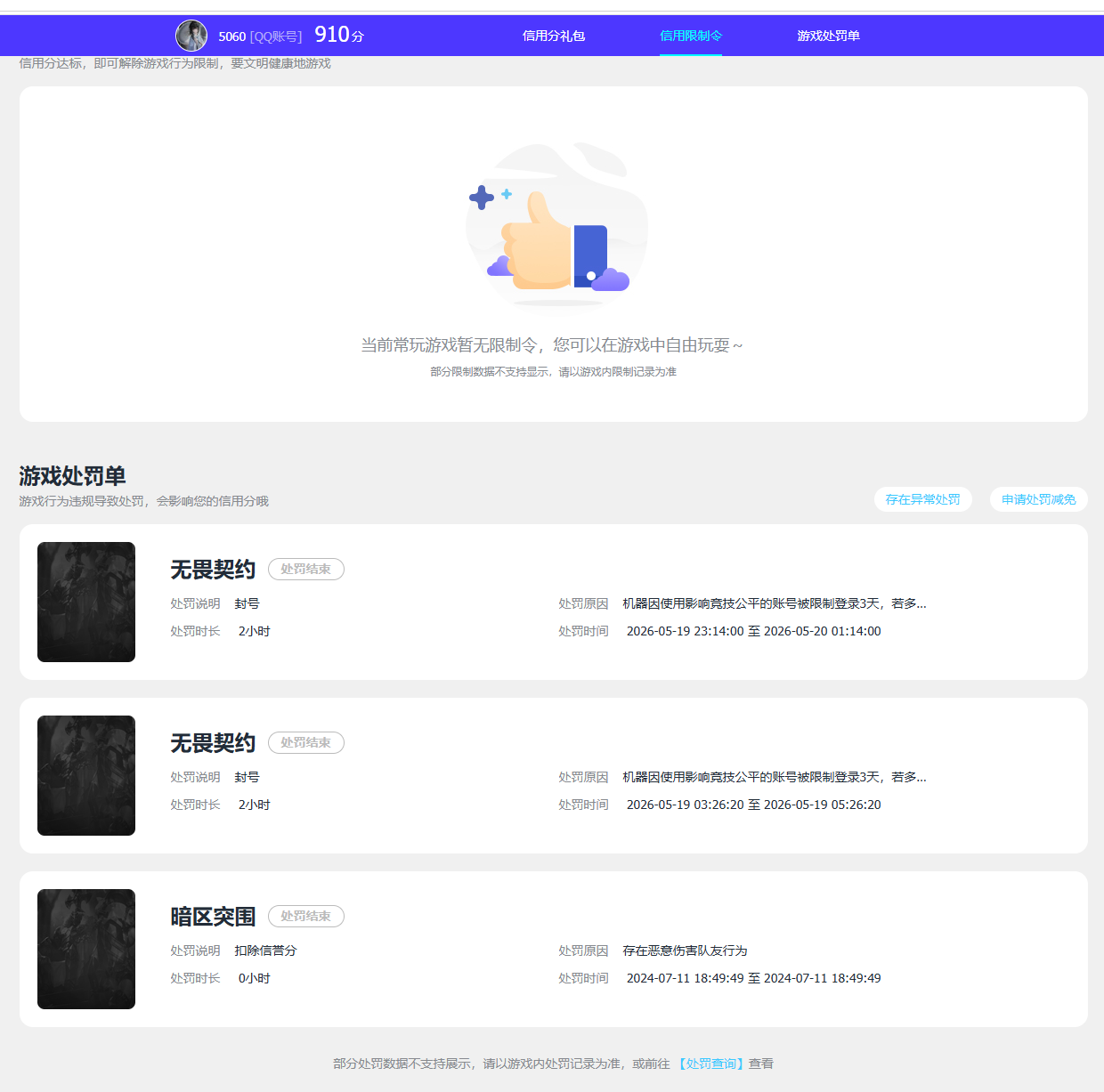
Task: Click time 2026-05-19 23:14:00 至 2026-05-20 01:14:00
Action: click(x=754, y=631)
